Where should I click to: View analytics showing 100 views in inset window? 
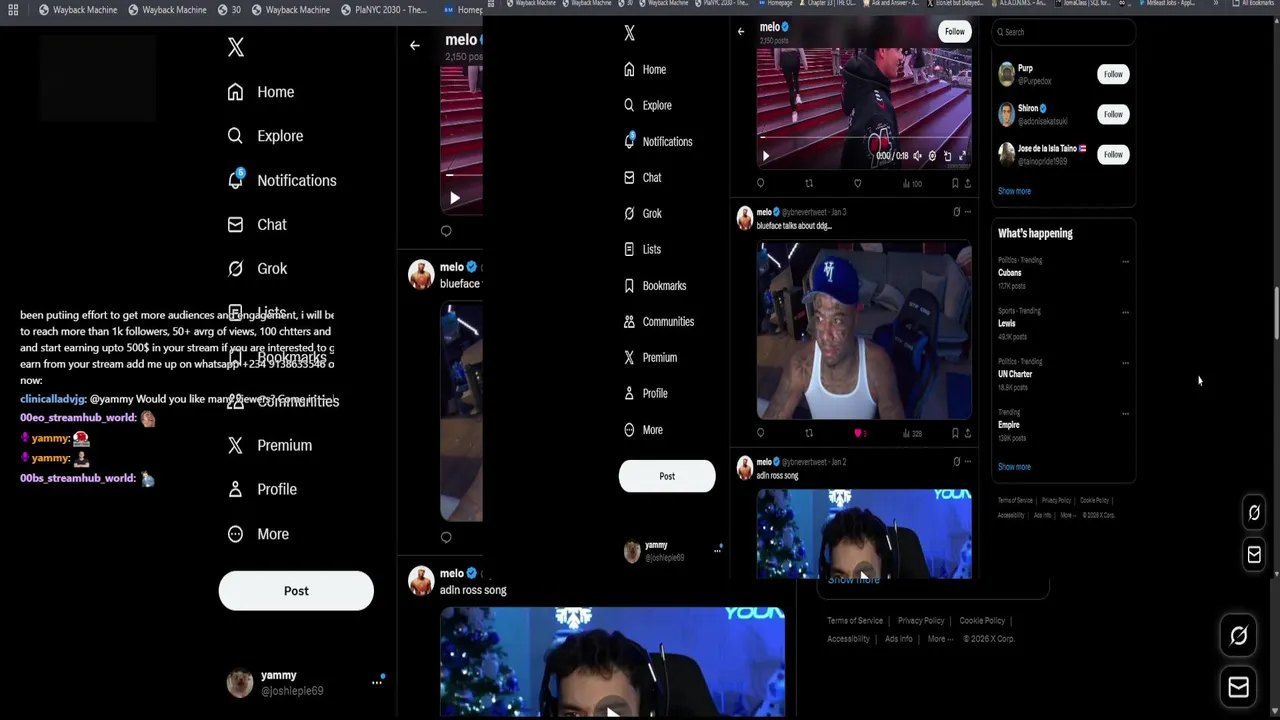[912, 183]
